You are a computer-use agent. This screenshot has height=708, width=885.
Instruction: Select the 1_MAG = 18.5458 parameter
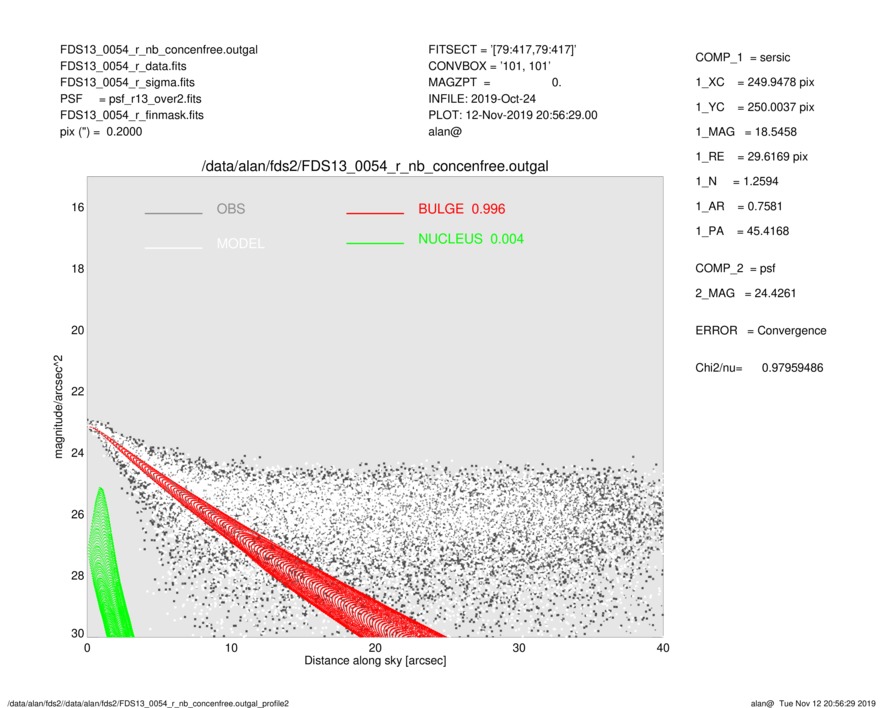point(746,132)
